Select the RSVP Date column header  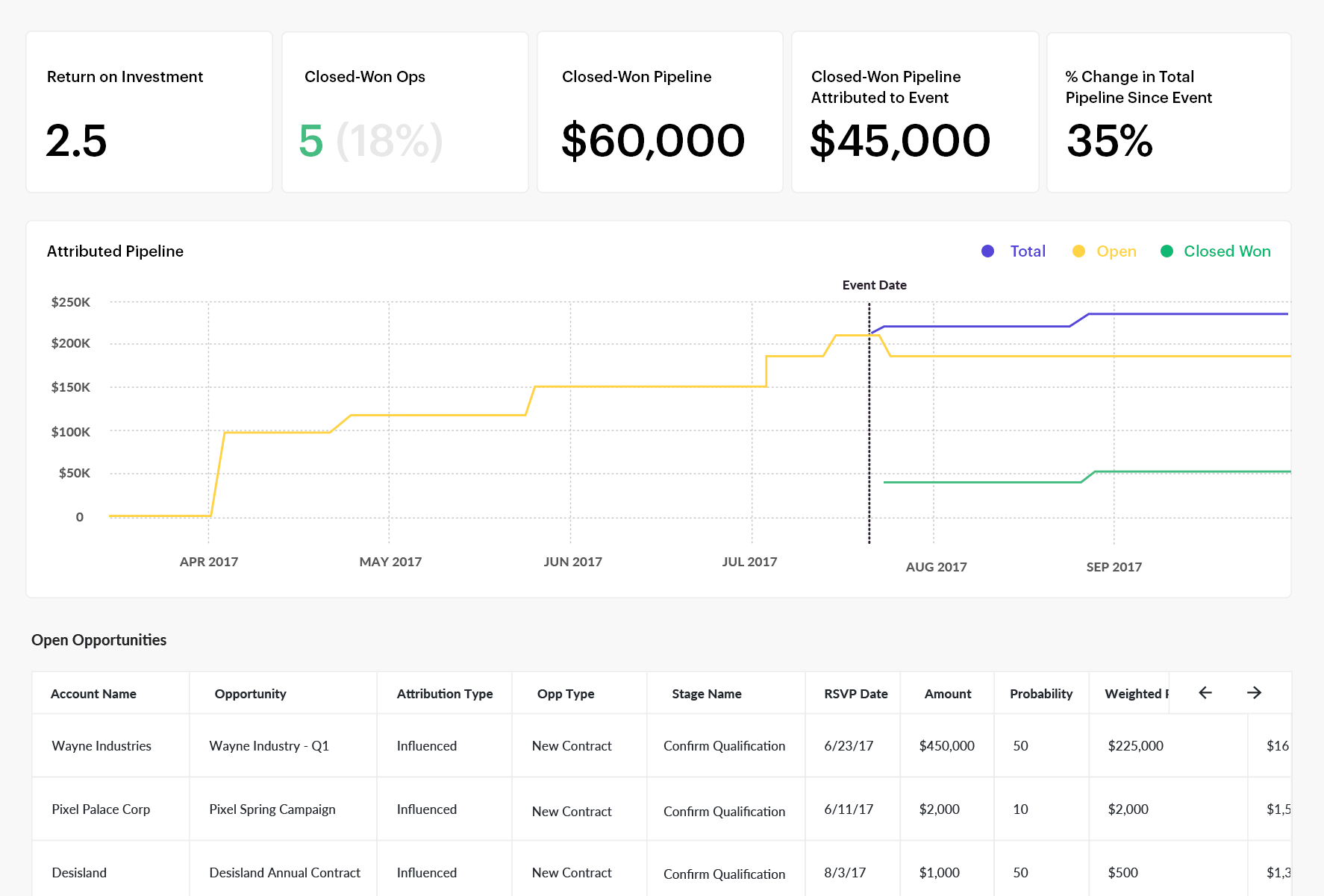(x=855, y=694)
